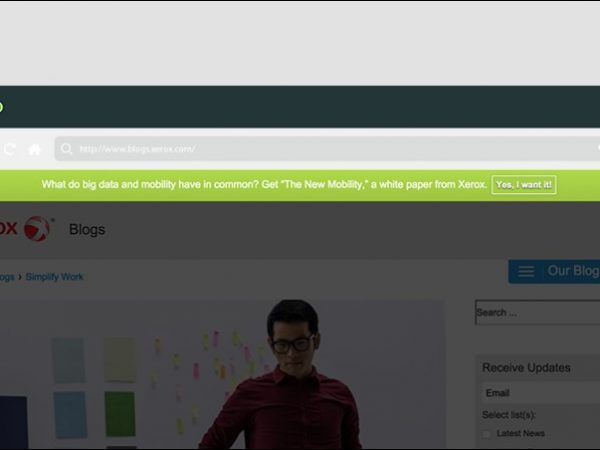
Task: Click the browser reload icon
Action: 9,149
